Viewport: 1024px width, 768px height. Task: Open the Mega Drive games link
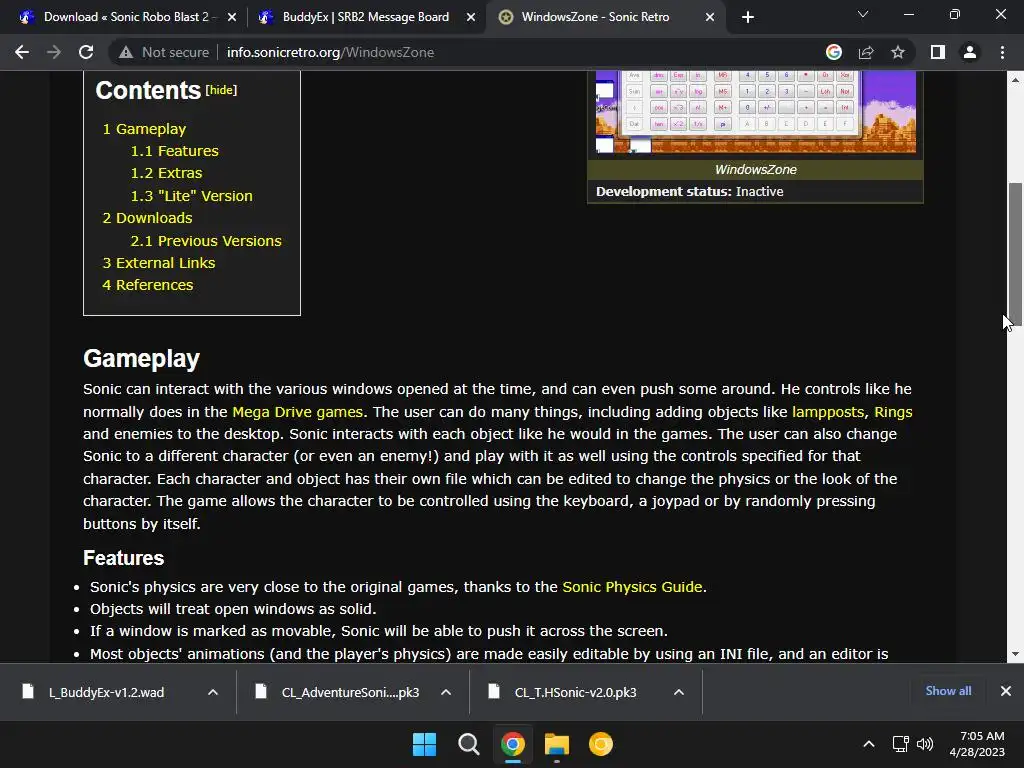click(x=297, y=412)
